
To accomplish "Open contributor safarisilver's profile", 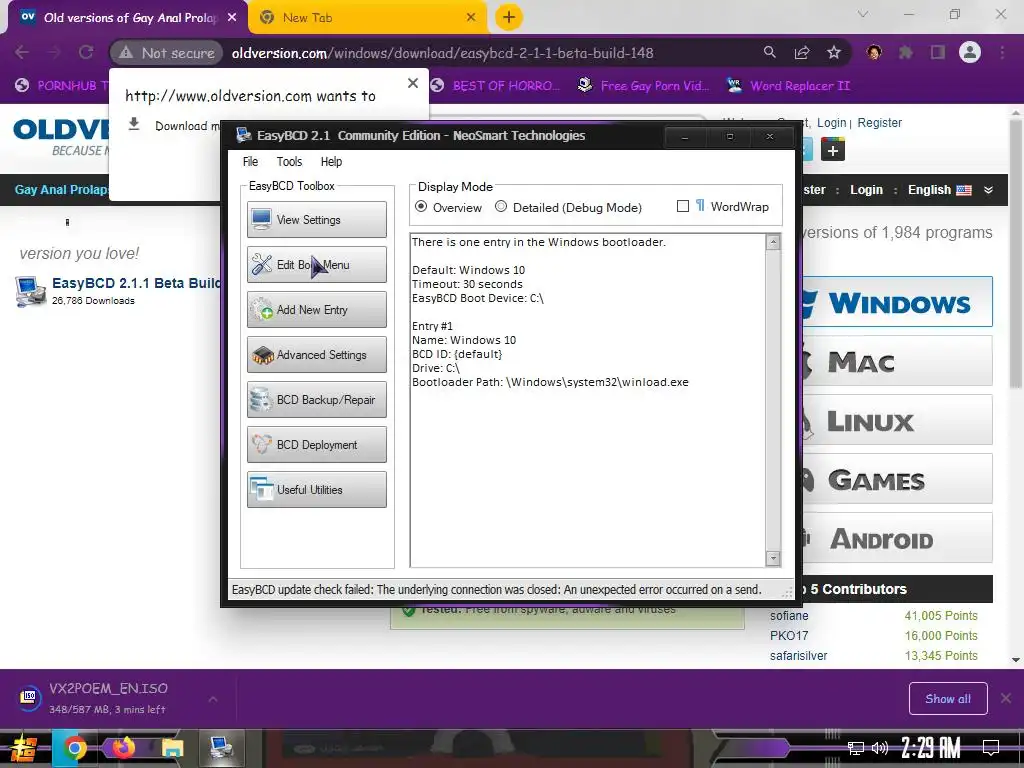I will [798, 656].
